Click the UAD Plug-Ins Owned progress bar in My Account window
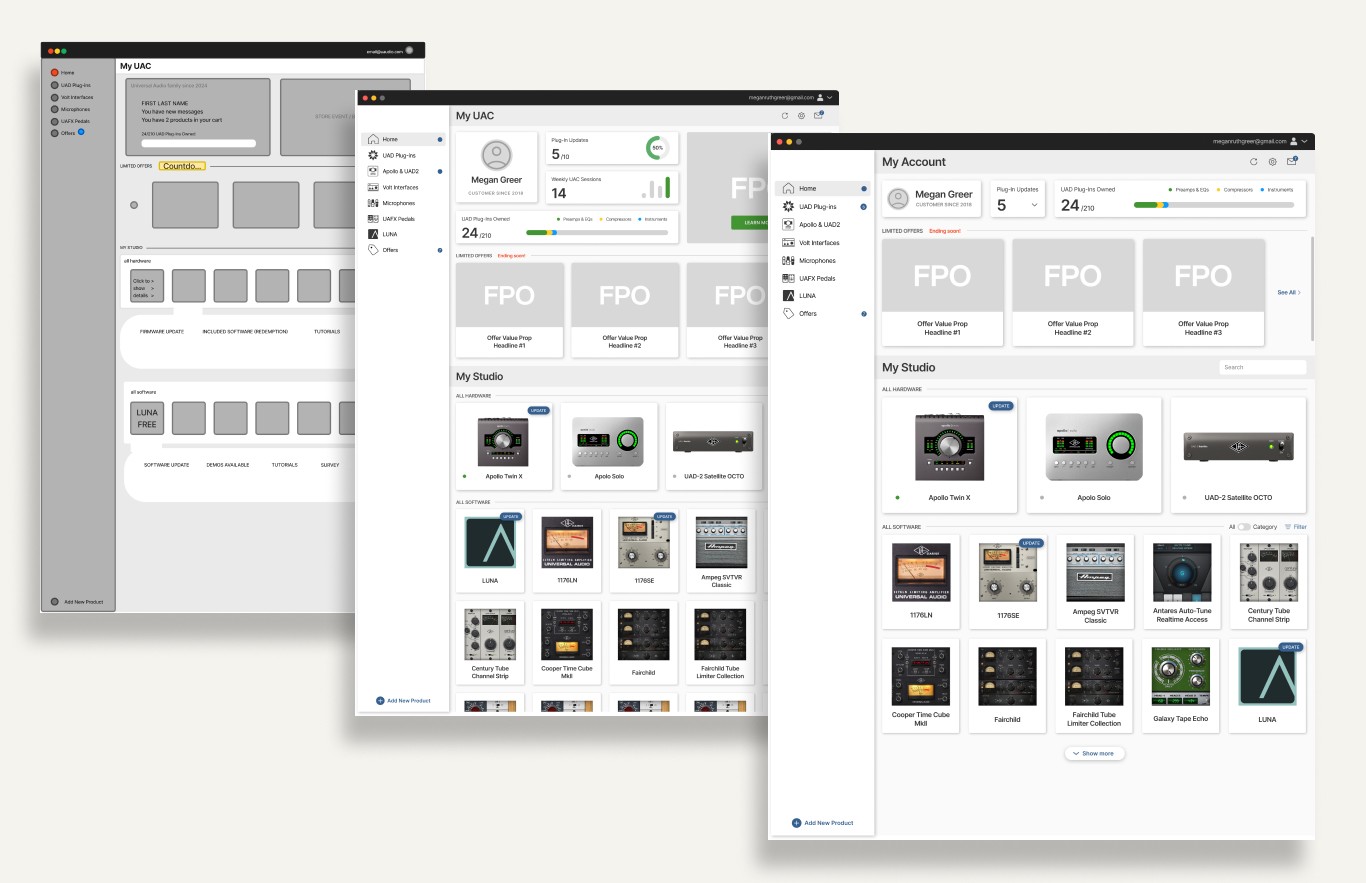This screenshot has width=1366, height=883. pyautogui.click(x=1213, y=205)
